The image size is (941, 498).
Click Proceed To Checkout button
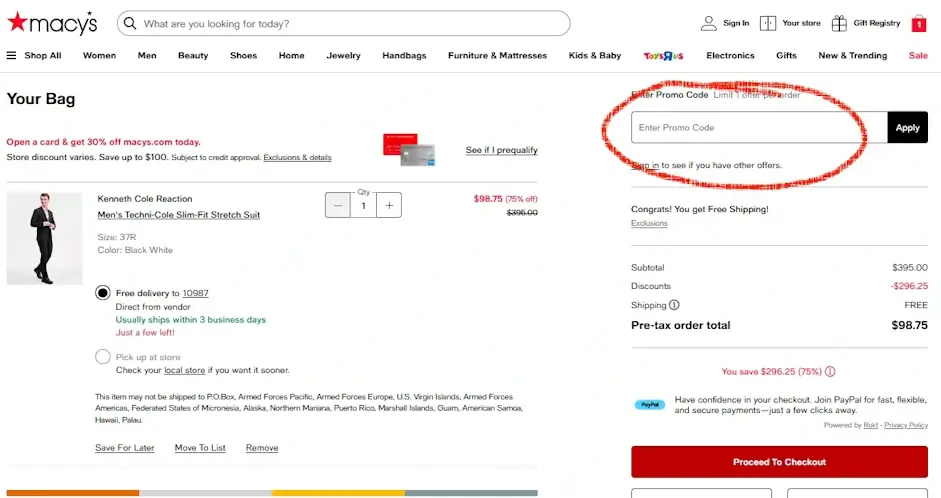coord(780,462)
